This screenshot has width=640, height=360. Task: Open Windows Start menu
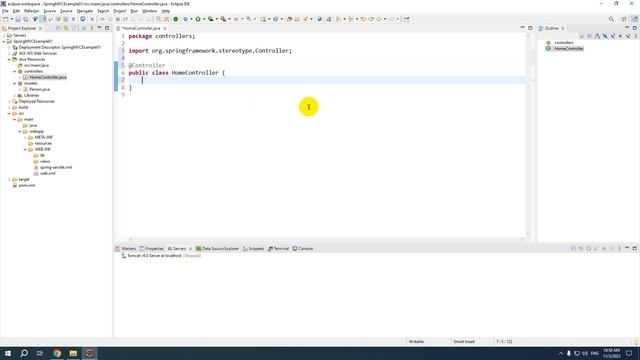[x=8, y=353]
